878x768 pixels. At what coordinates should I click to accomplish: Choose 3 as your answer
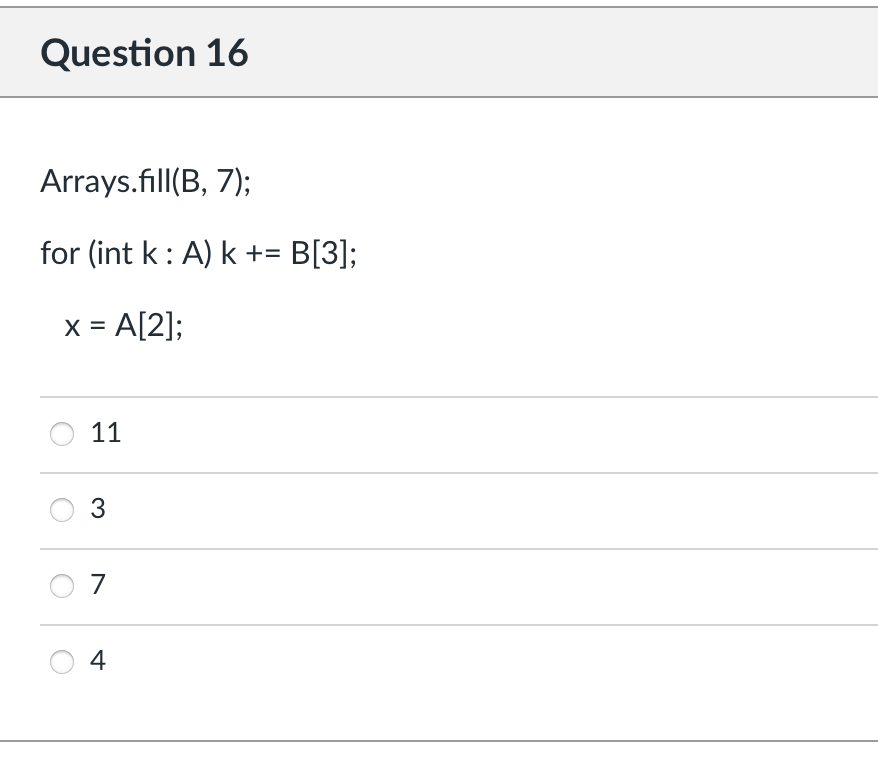pos(97,510)
